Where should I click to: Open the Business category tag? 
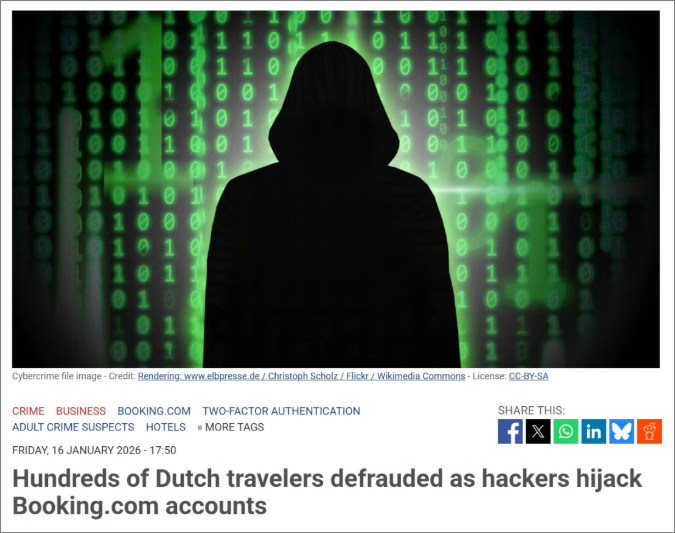[x=81, y=411]
